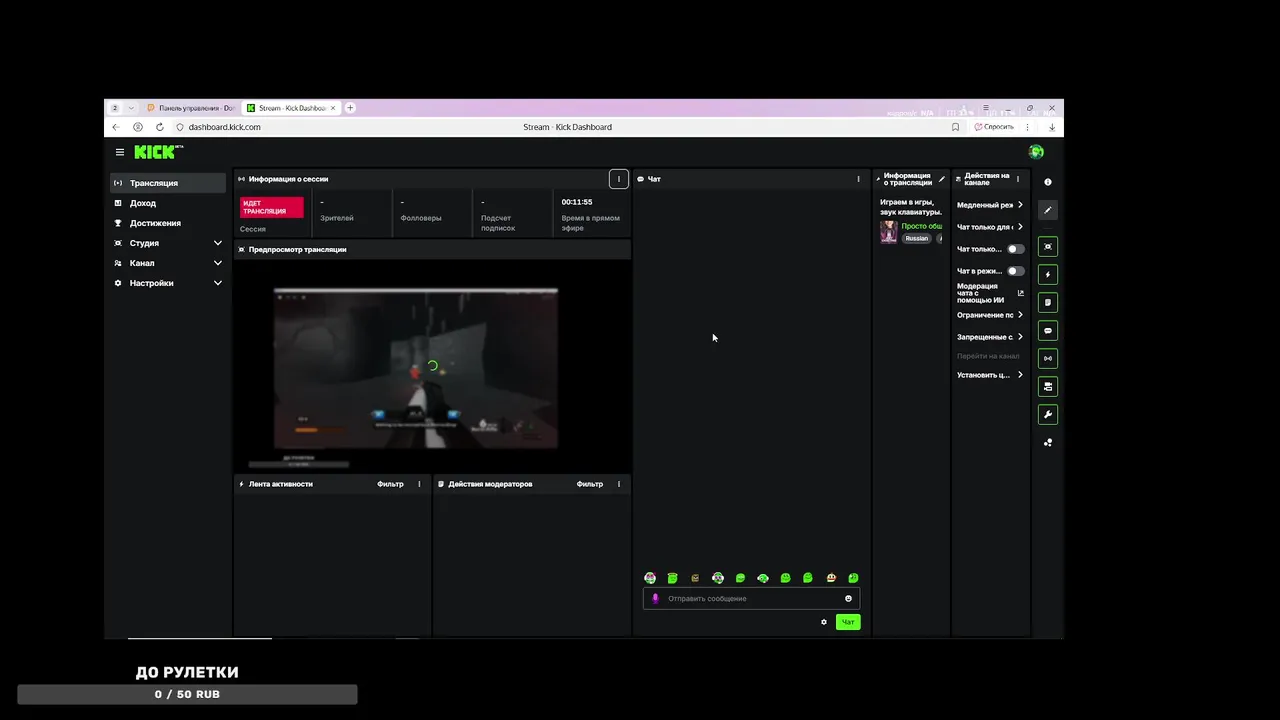Edit stream information with pencil icon

(x=941, y=179)
